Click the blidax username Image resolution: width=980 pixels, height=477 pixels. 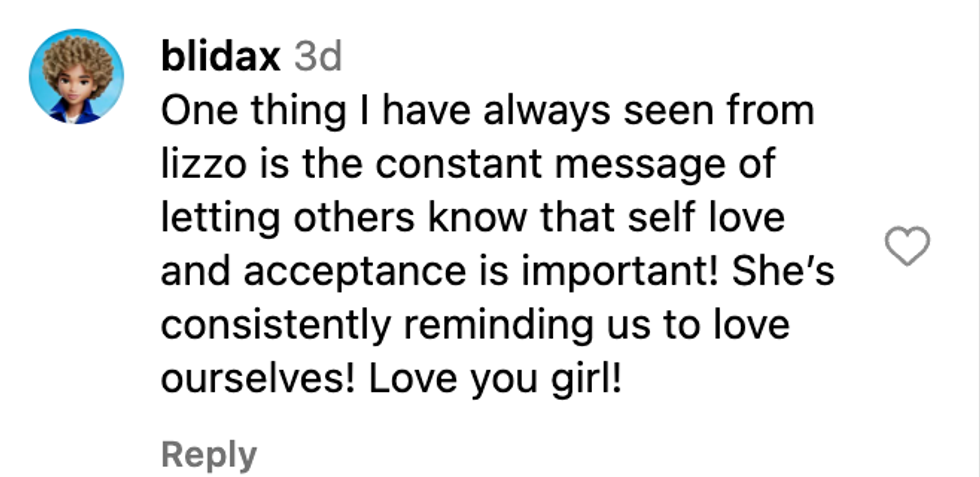pyautogui.click(x=220, y=57)
